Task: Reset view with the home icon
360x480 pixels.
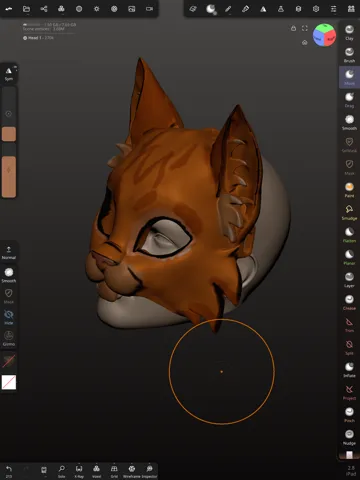Action: 305,42
